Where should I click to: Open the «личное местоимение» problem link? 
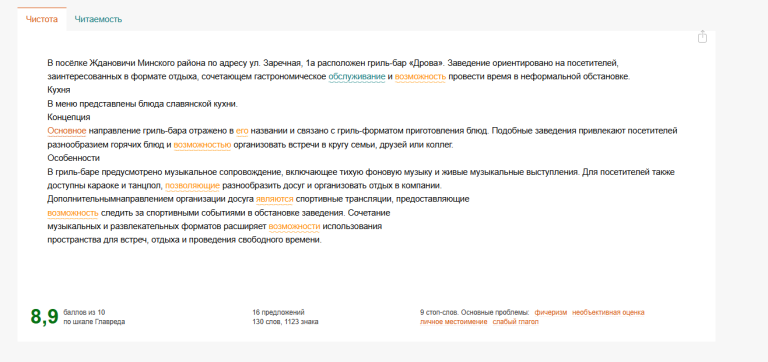(454, 322)
